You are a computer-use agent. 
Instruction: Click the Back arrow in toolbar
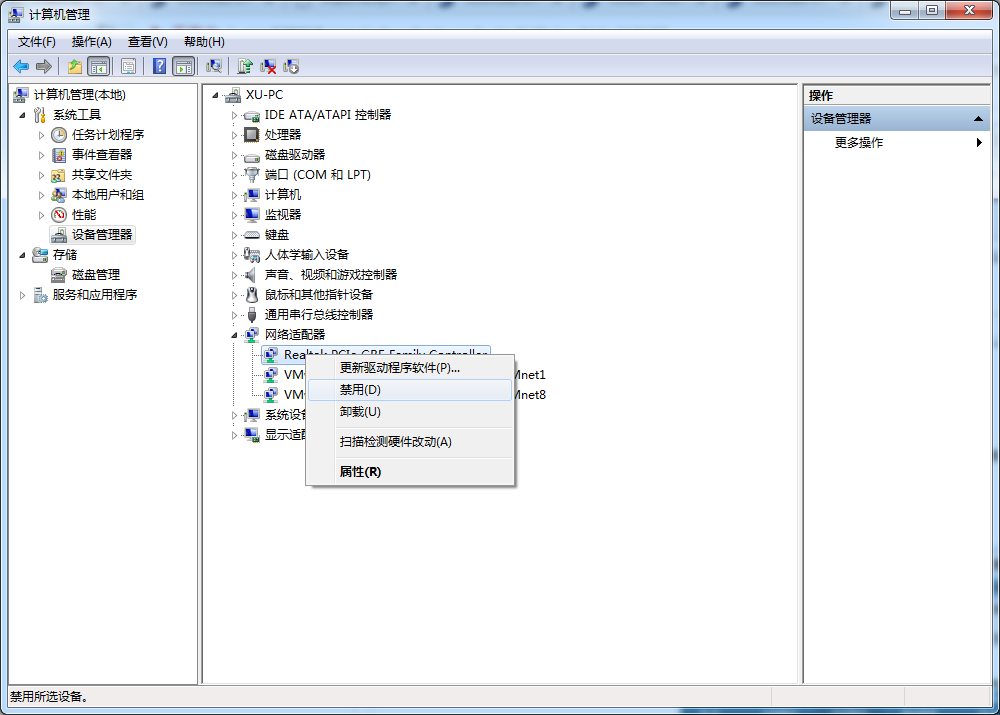[x=21, y=66]
